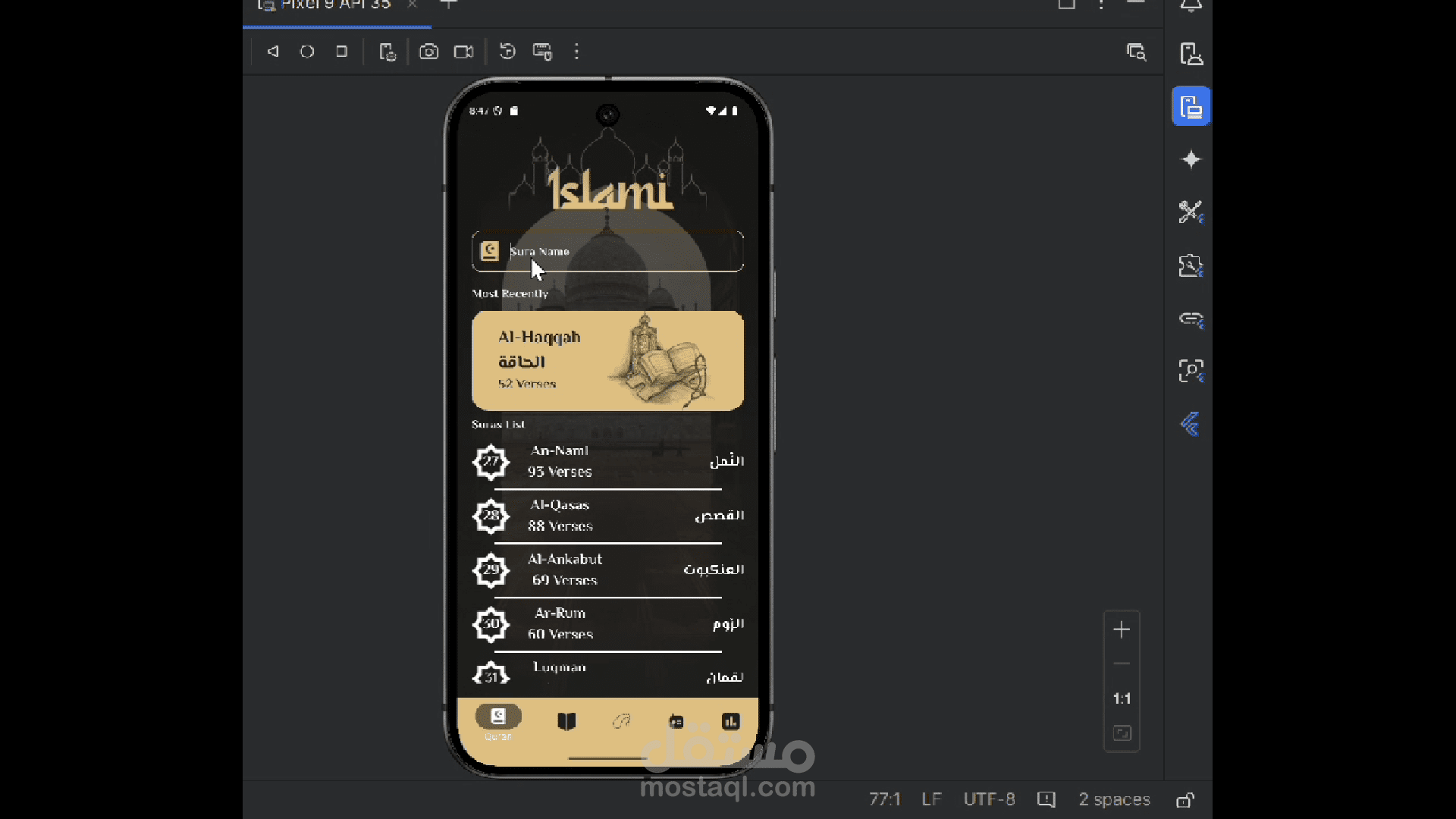This screenshot has height=819, width=1456.
Task: Select the Time chart tab in bottom navigation
Action: [x=730, y=721]
